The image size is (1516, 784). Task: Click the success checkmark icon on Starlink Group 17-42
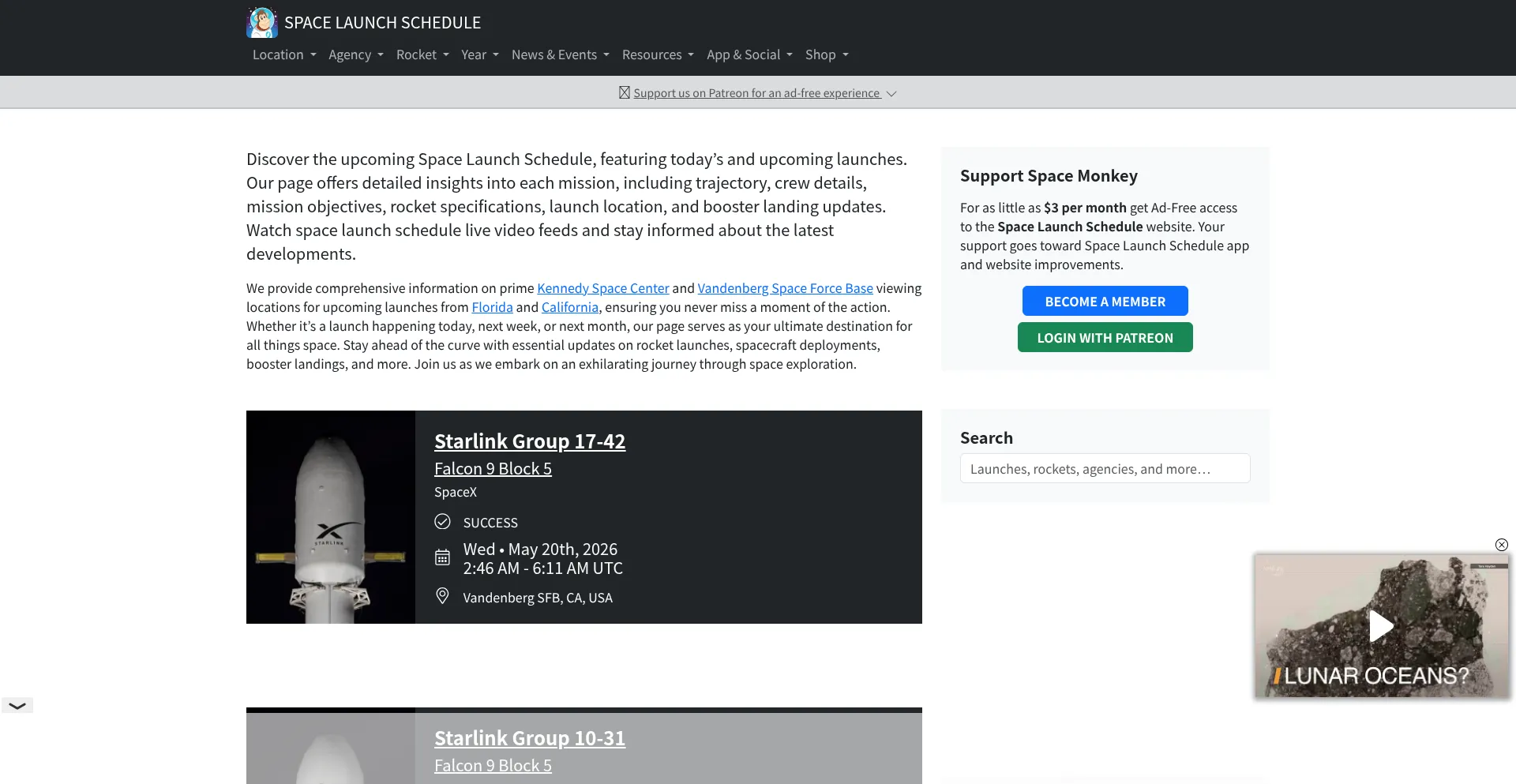(x=443, y=522)
